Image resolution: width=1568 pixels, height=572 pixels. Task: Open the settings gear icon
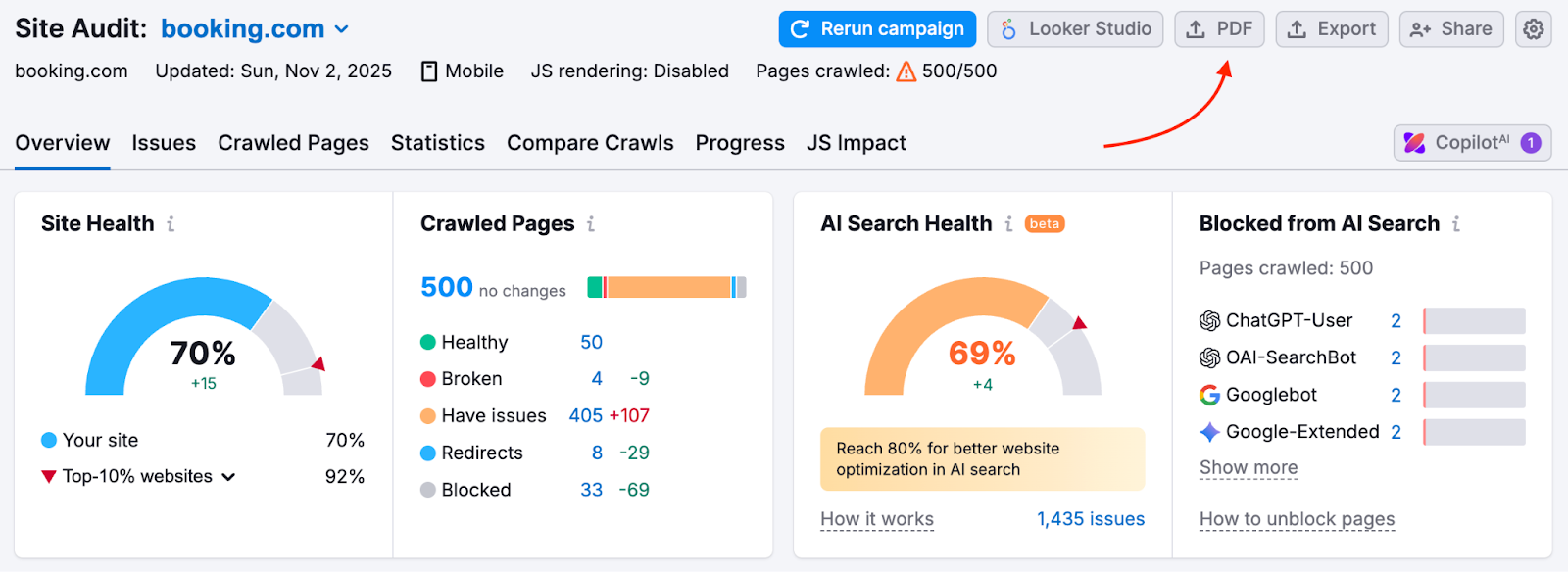[x=1533, y=29]
